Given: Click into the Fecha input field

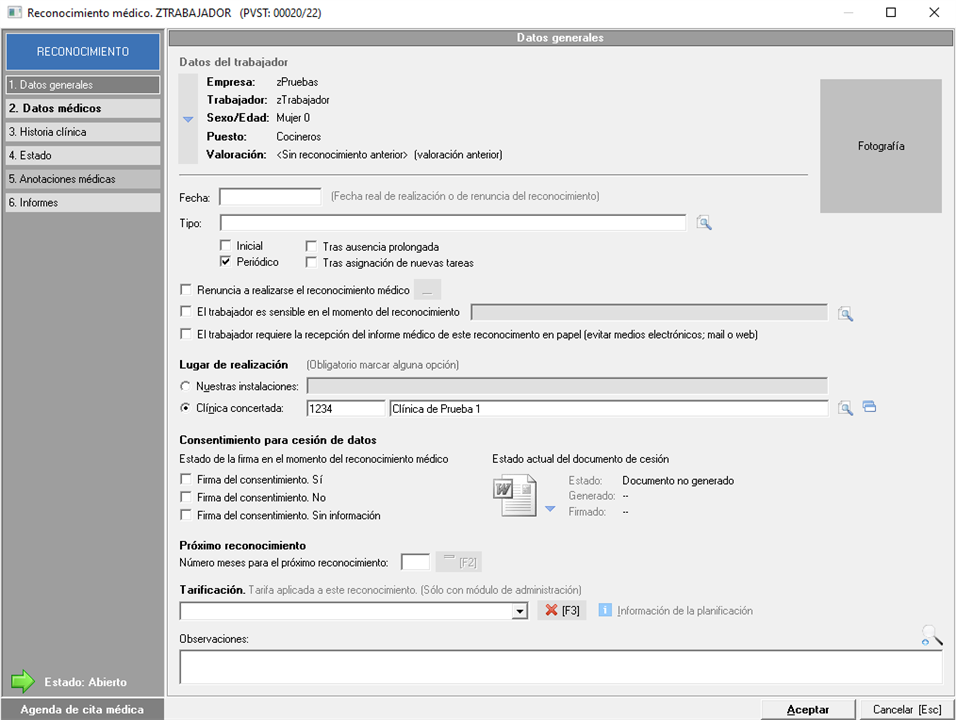Looking at the screenshot, I should (270, 196).
